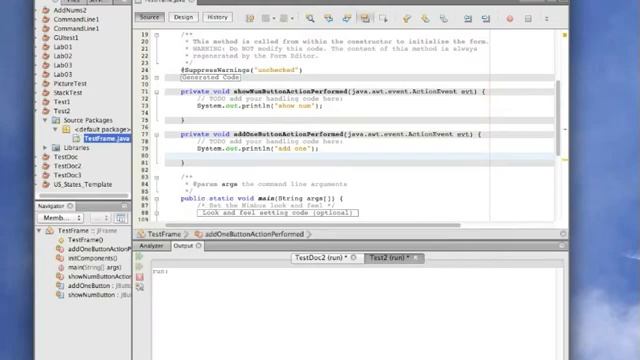
Task: Minimize the Navigator panel via its corner icon
Action: [x=124, y=206]
